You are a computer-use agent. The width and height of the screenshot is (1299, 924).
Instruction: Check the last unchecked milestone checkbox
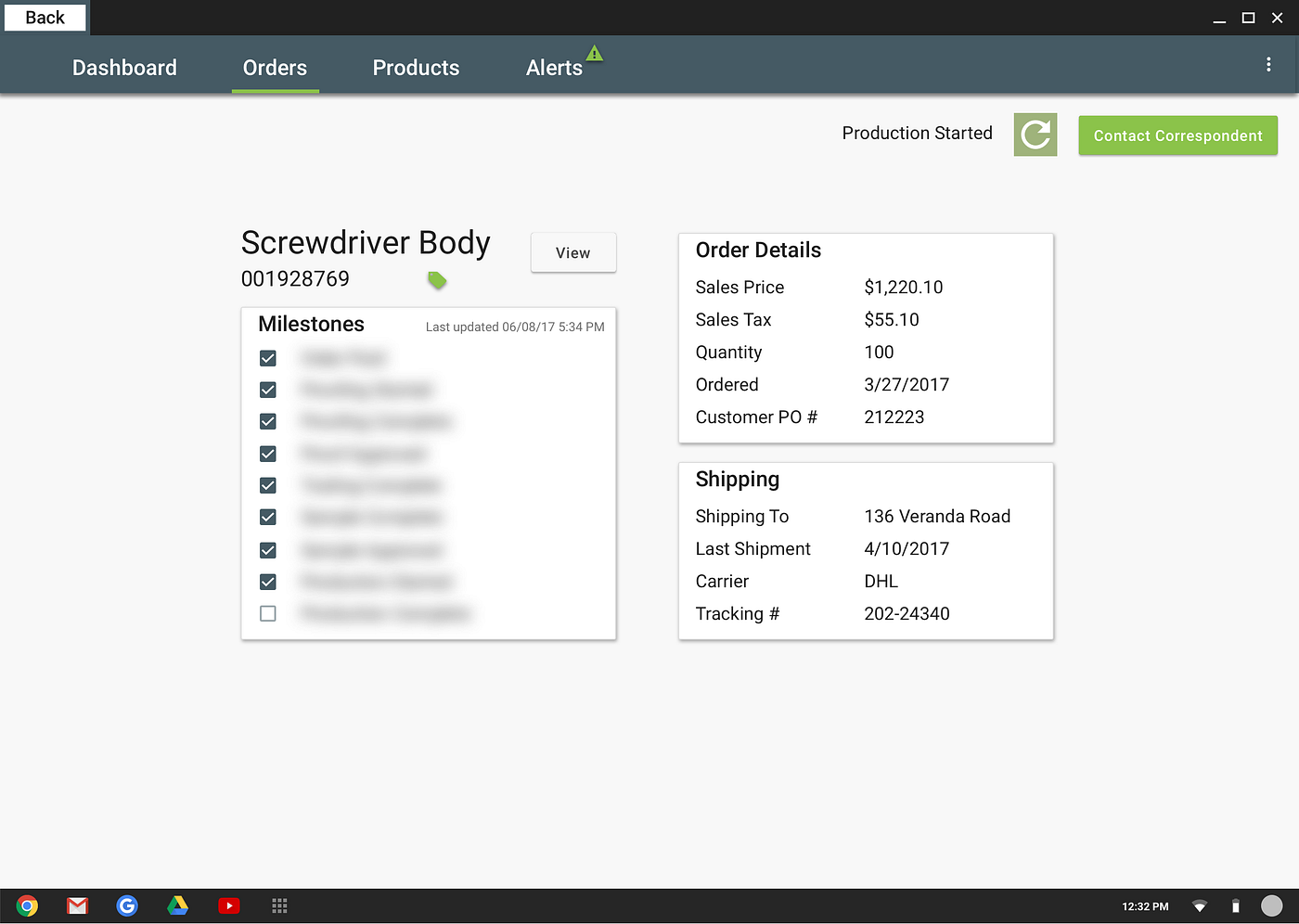coord(268,613)
